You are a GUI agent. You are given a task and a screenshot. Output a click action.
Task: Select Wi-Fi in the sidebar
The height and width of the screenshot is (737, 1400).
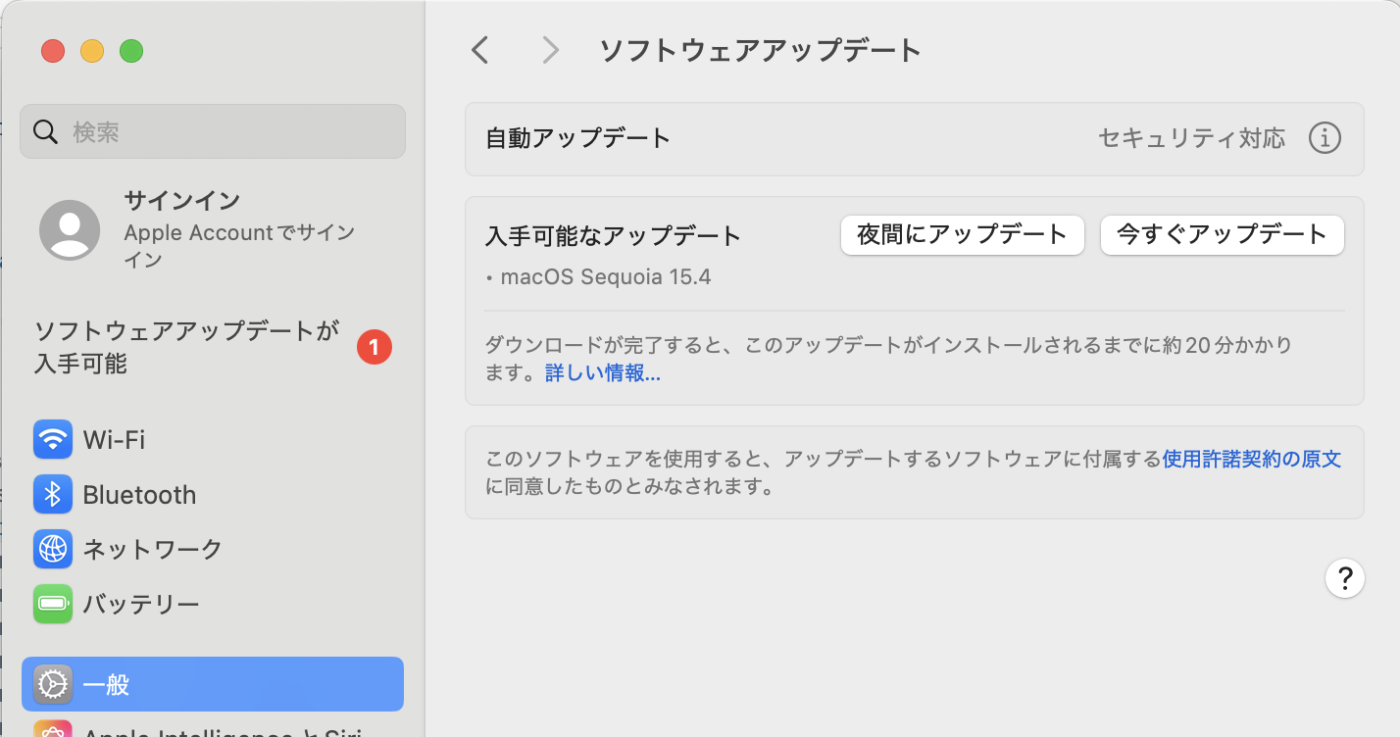tap(213, 439)
